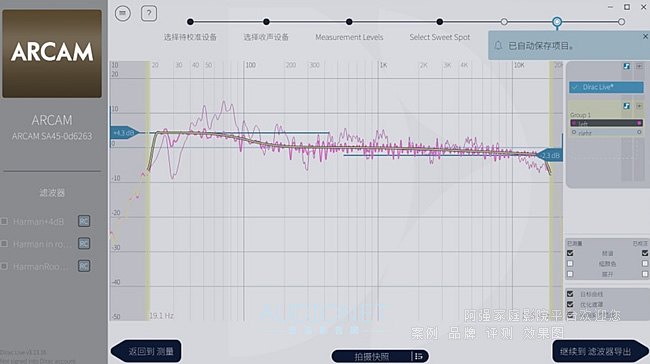Go to Measurement Levels step
Viewport: 650px width, 364px height.
point(349,37)
